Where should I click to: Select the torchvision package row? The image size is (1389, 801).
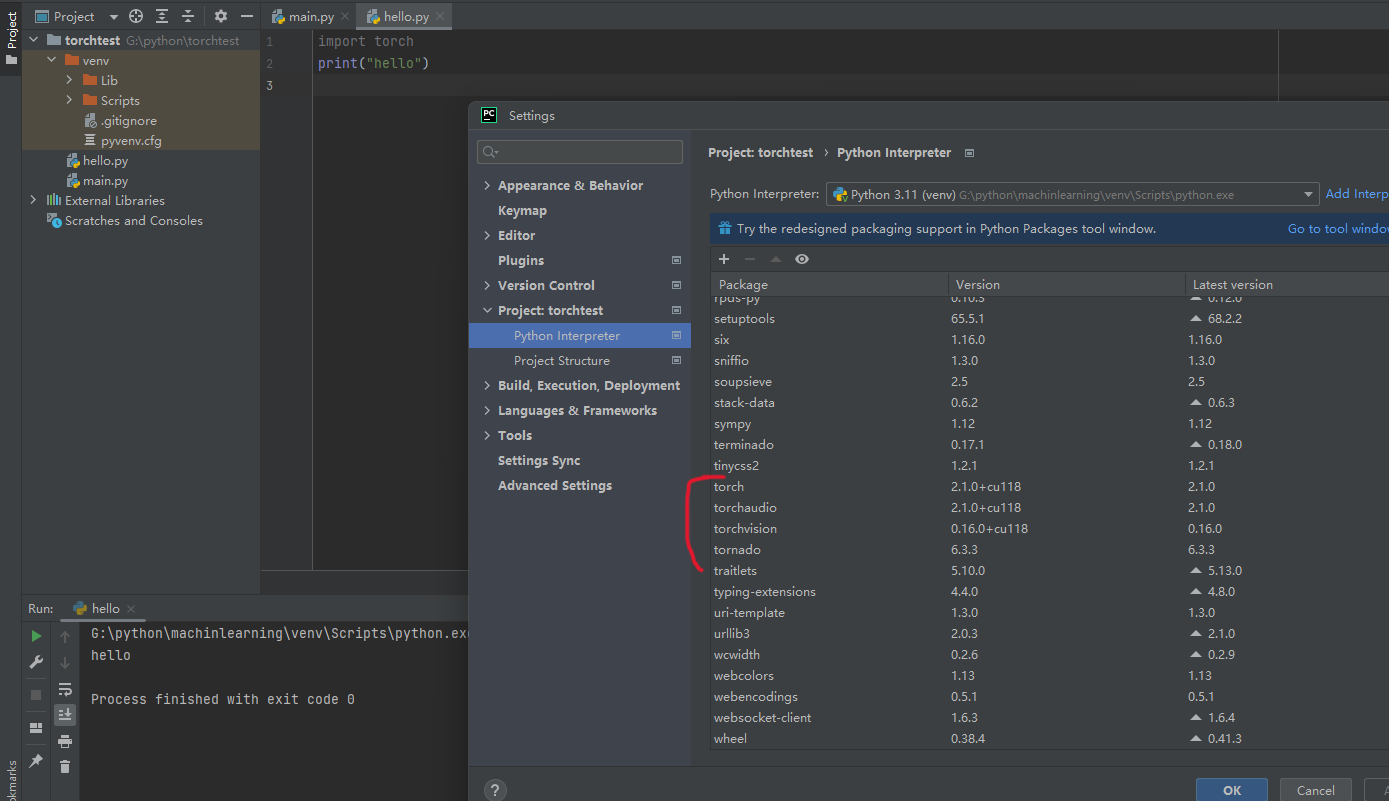tap(1050, 529)
